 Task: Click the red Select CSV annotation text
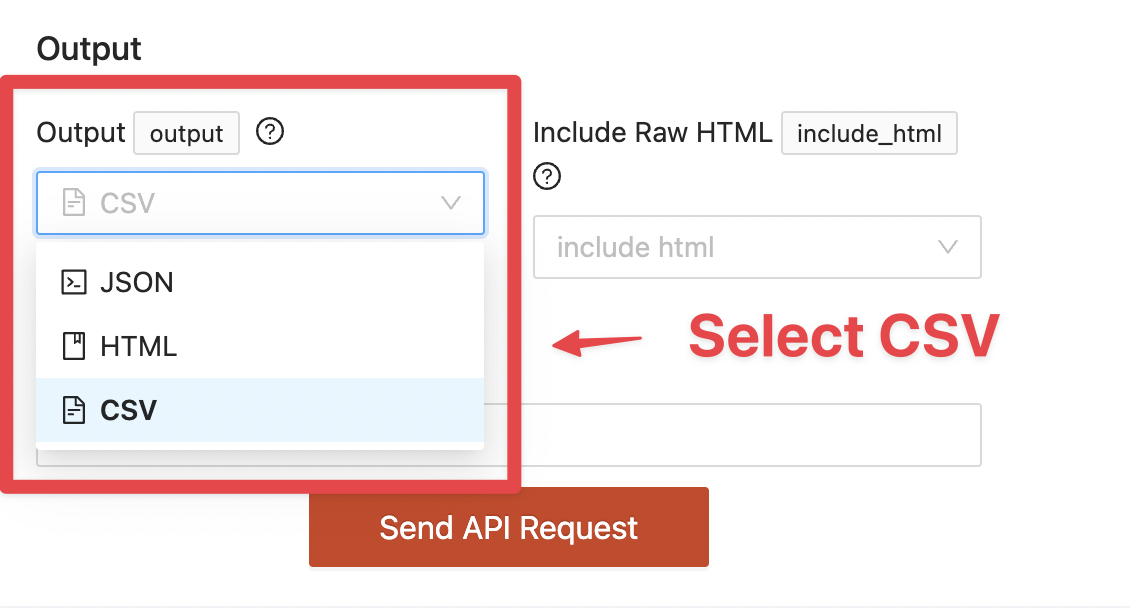point(844,336)
